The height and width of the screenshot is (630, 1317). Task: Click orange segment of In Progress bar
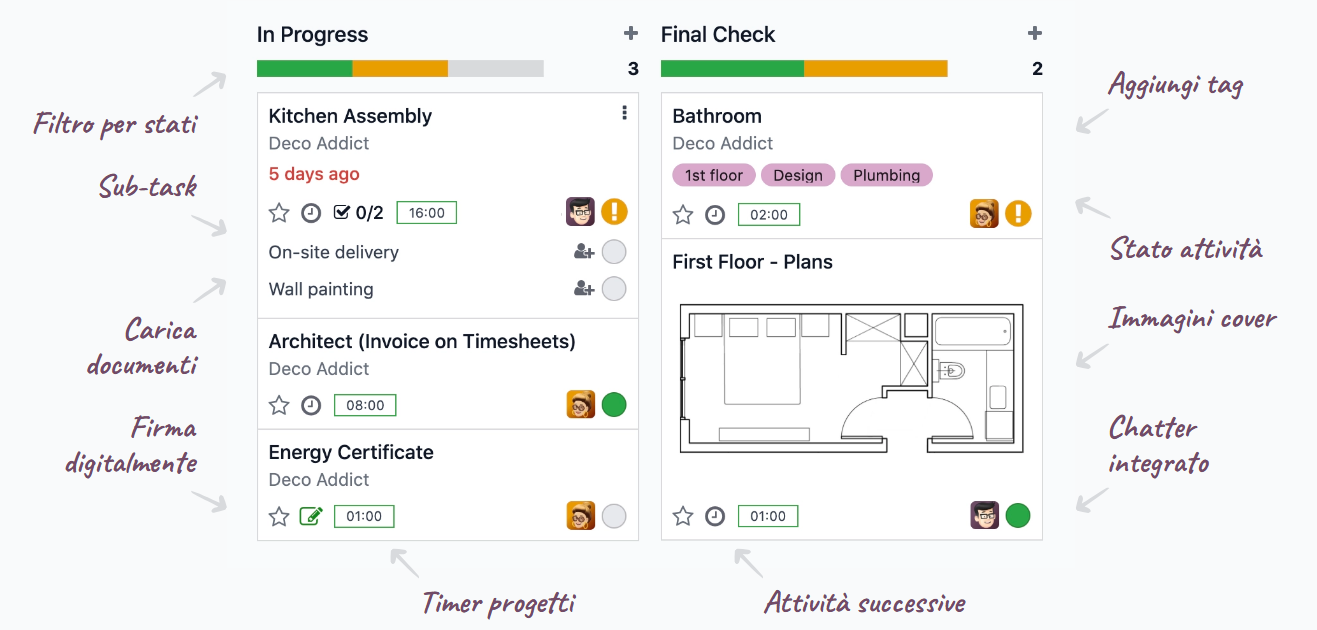click(400, 69)
